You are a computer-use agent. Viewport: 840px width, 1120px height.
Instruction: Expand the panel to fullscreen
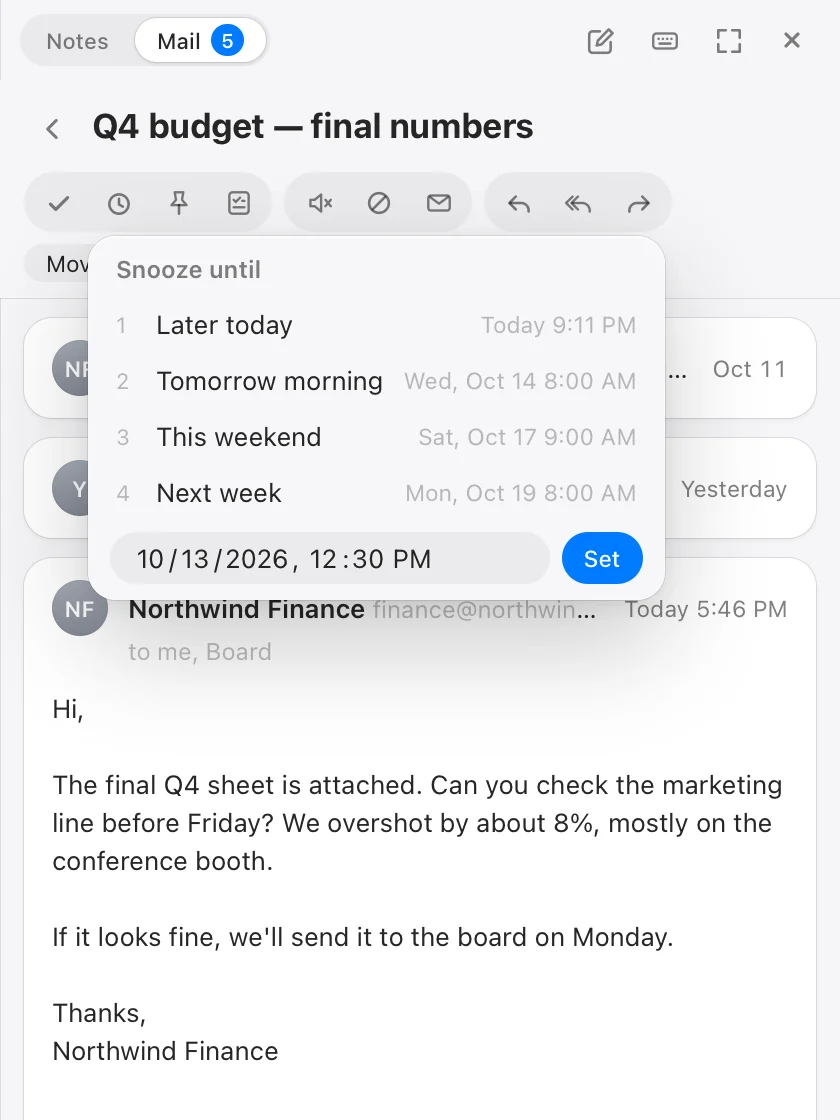pyautogui.click(x=729, y=41)
